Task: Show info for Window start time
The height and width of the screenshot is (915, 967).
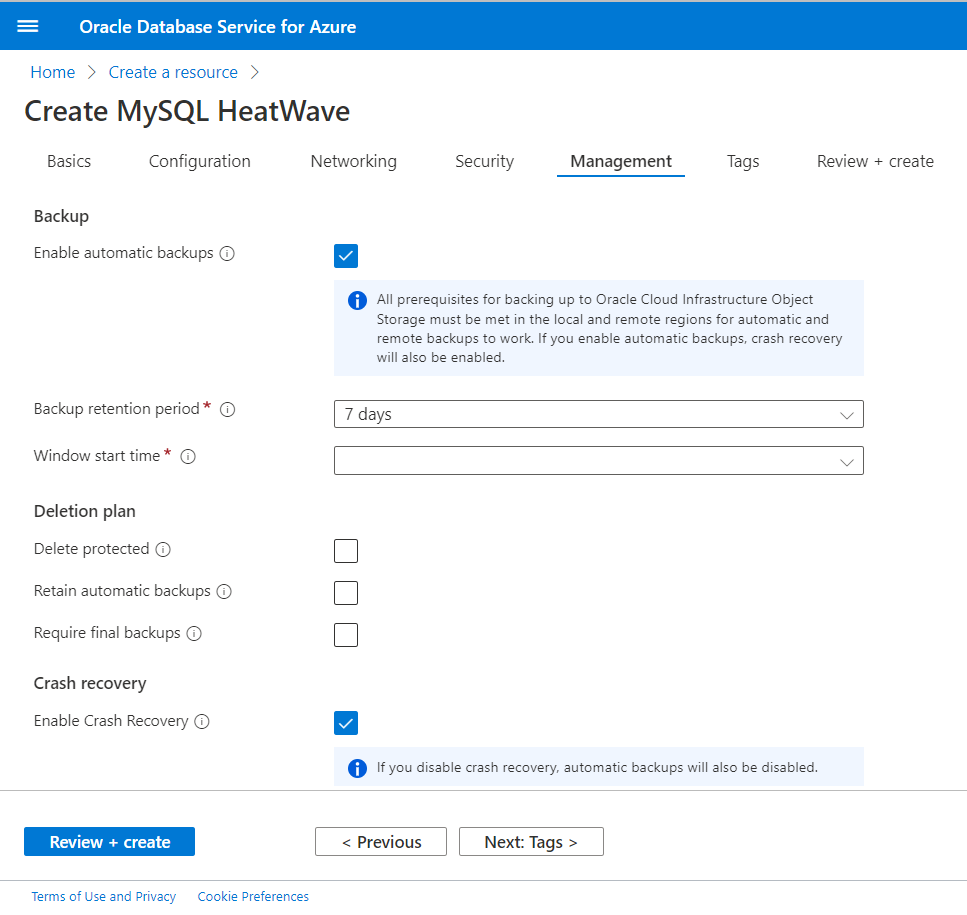Action: (188, 456)
